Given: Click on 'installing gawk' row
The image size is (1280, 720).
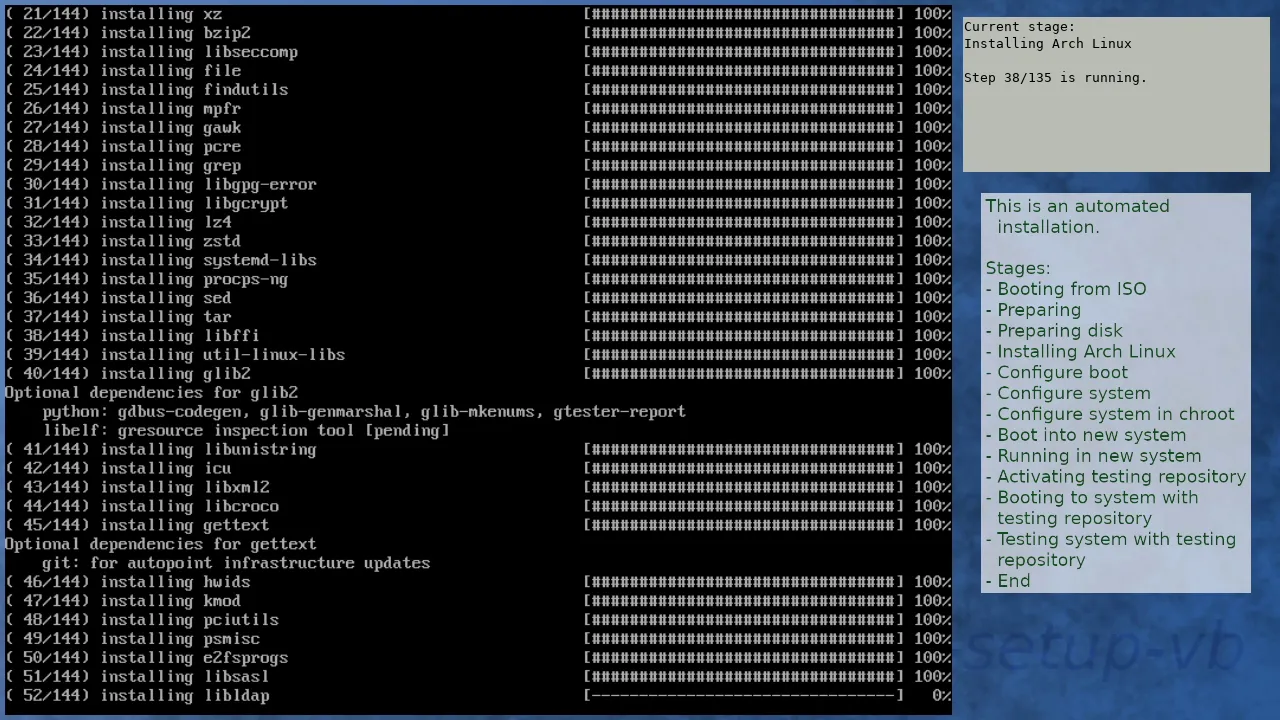Looking at the screenshot, I should pos(478,128).
